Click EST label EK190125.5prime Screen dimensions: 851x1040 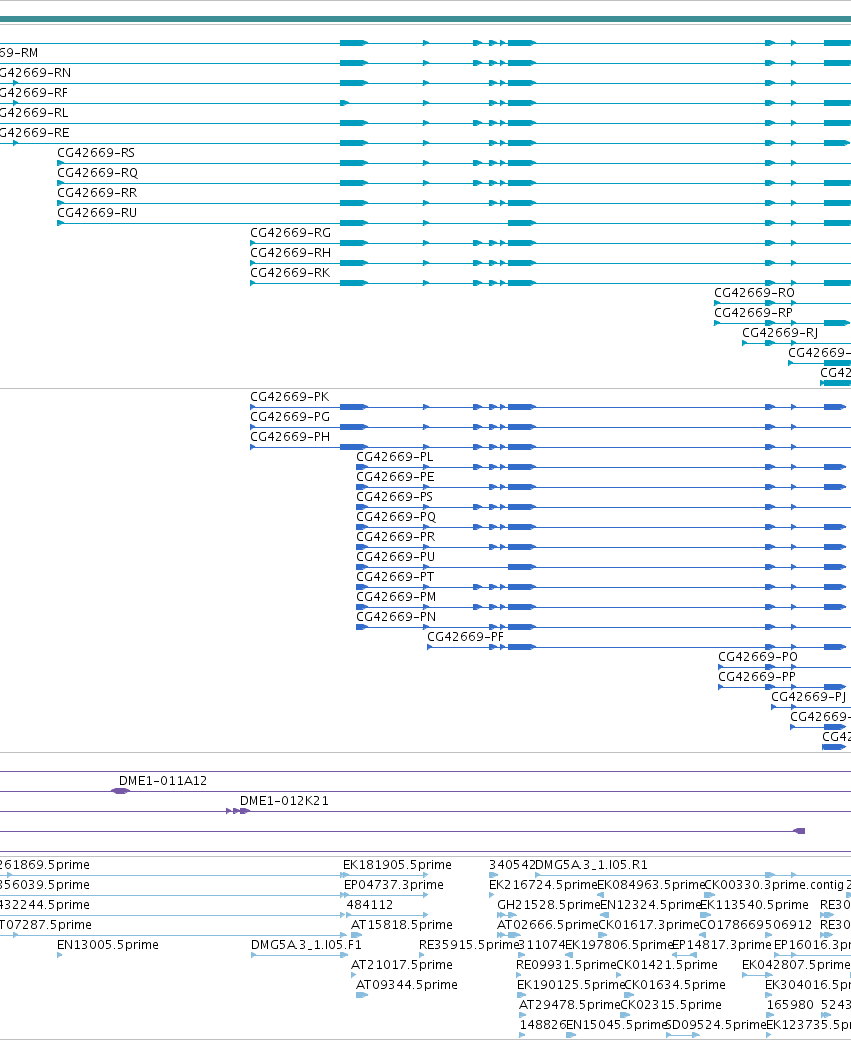coord(571,984)
